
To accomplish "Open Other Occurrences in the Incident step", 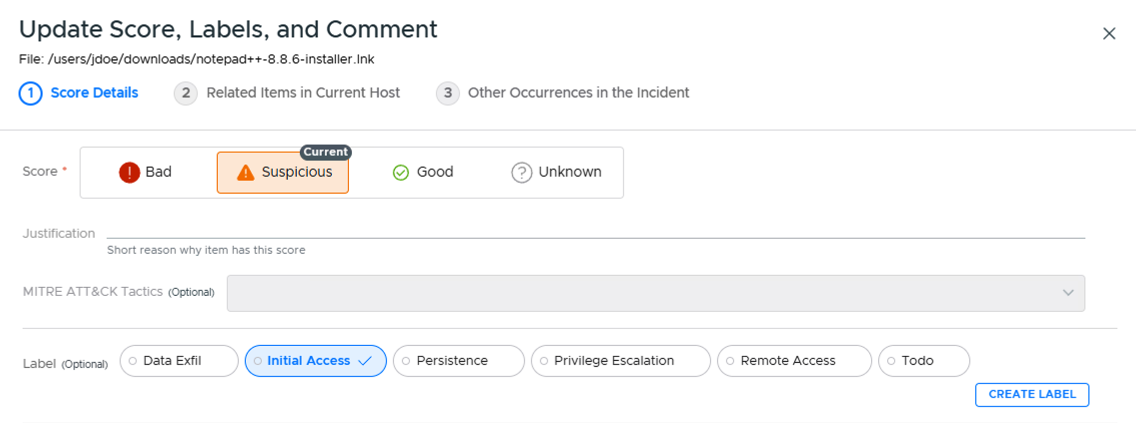I will tap(563, 93).
